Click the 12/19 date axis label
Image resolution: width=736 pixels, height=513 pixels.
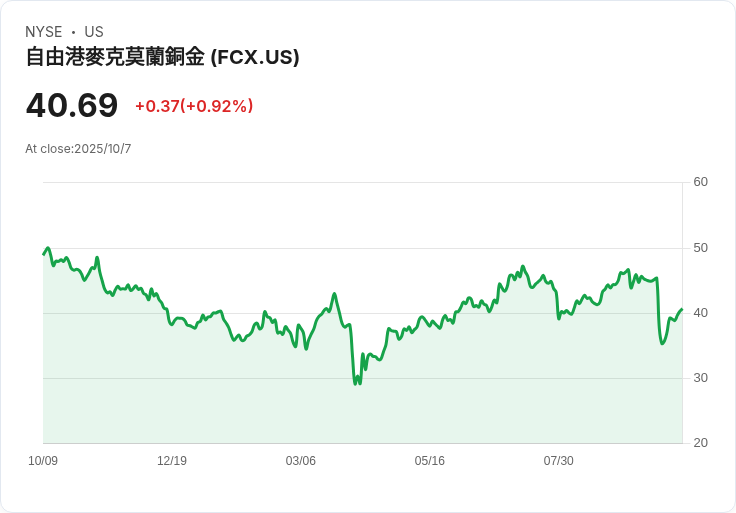(172, 461)
